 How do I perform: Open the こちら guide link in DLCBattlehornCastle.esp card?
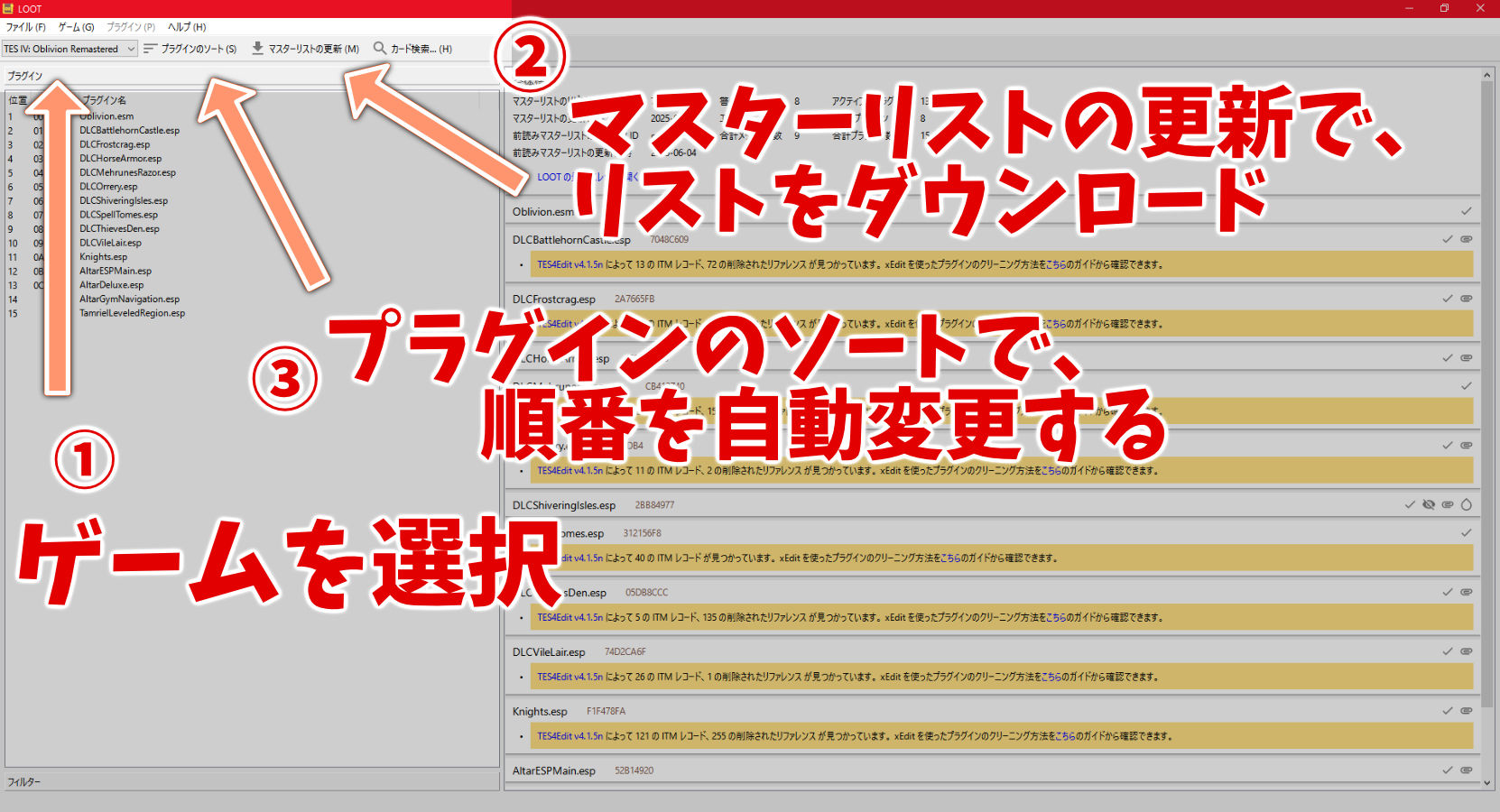coord(1055,264)
